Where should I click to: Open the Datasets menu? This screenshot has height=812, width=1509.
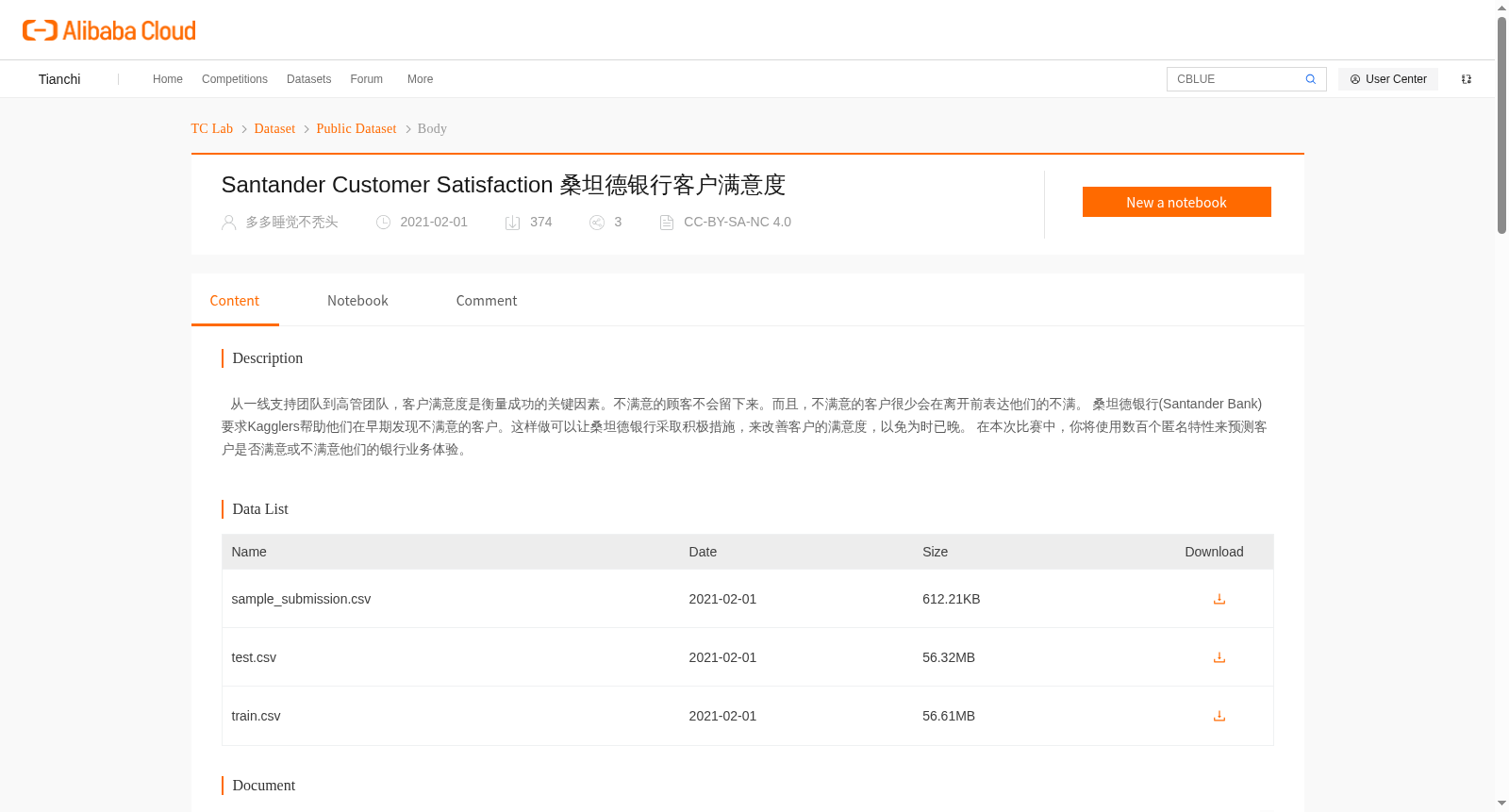(308, 79)
